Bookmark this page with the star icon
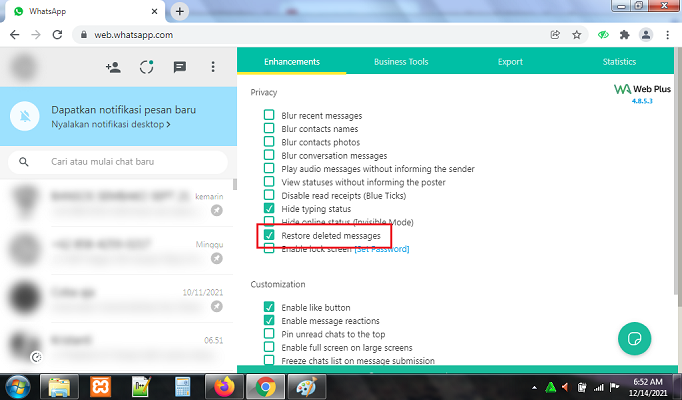The width and height of the screenshot is (682, 400). click(x=577, y=35)
